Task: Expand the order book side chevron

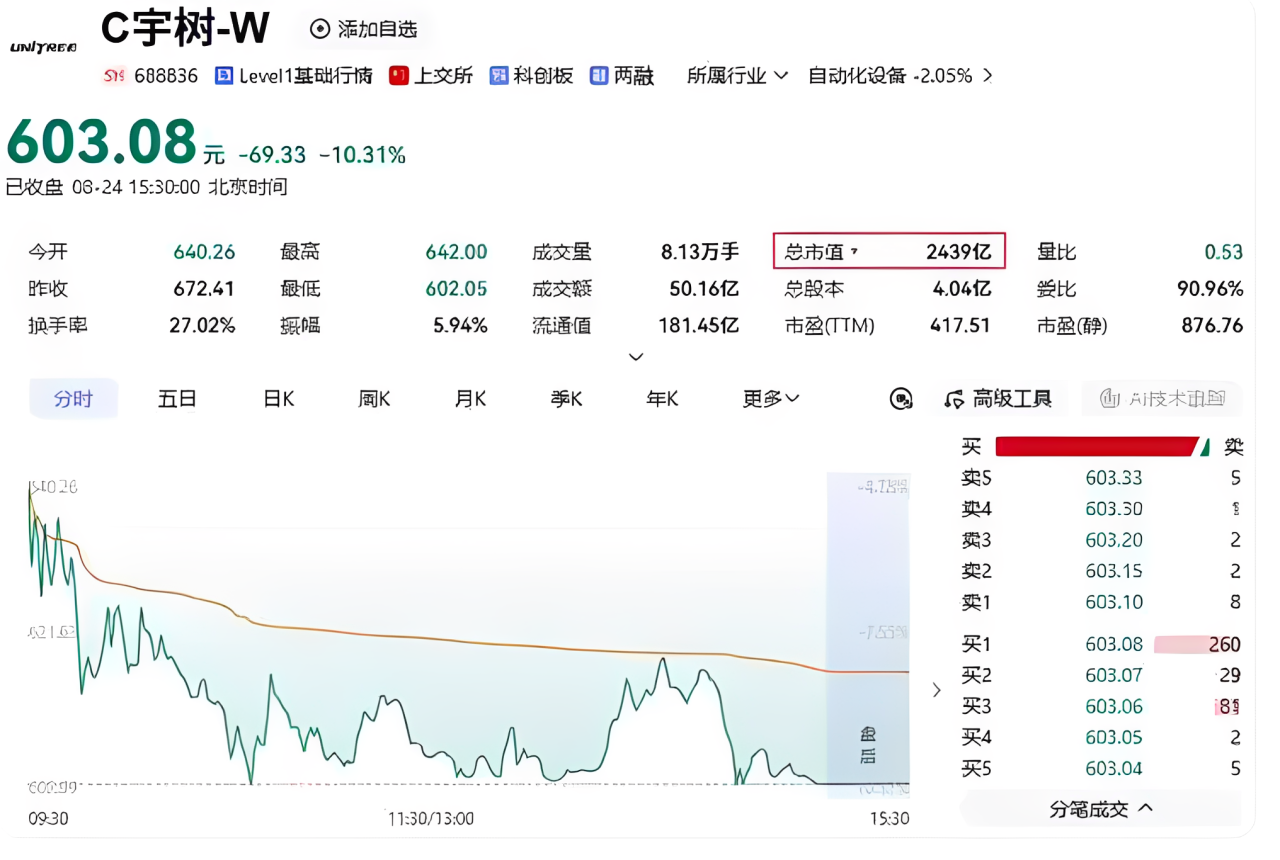Action: pyautogui.click(x=937, y=690)
